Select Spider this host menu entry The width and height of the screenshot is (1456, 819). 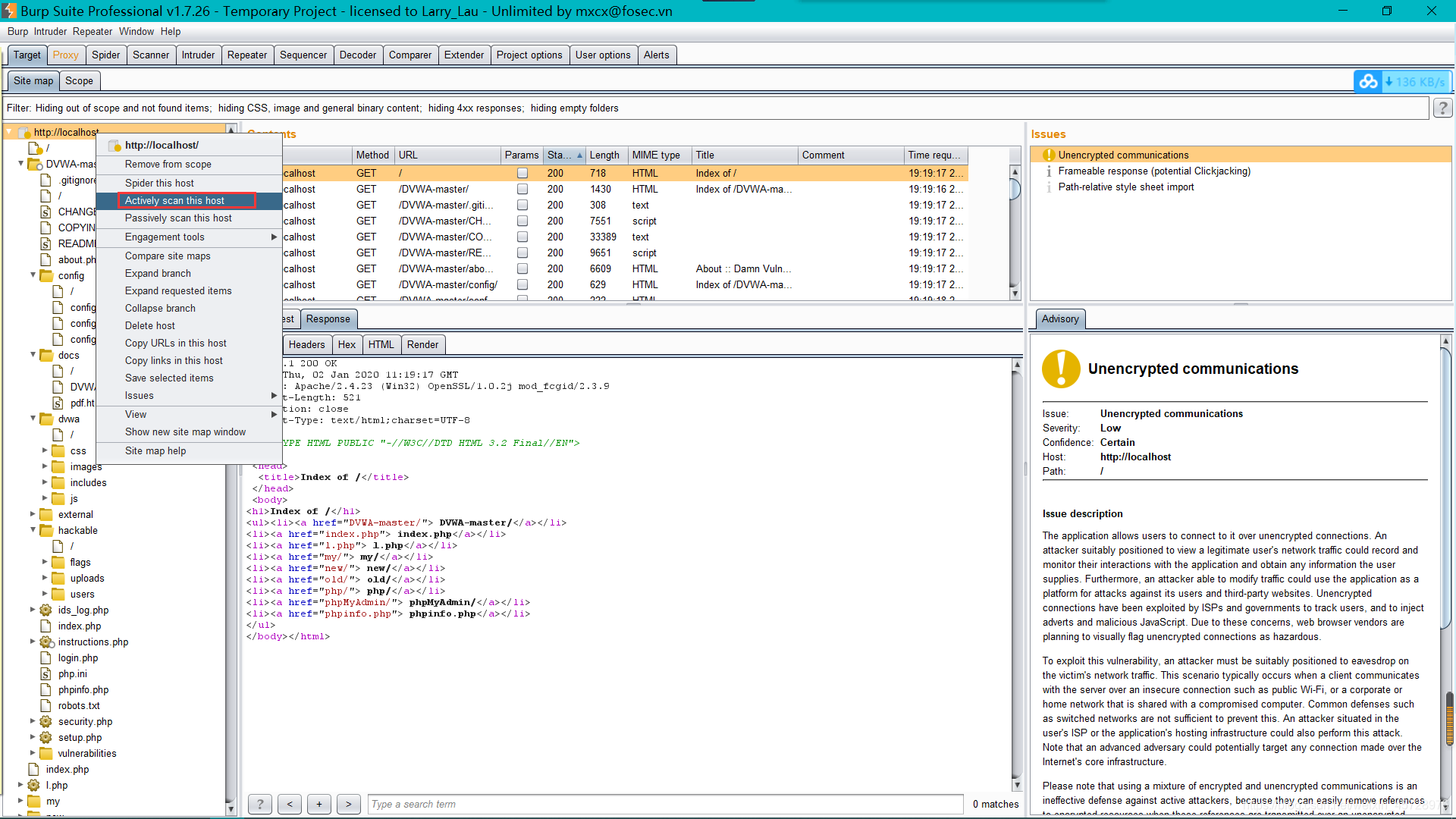(x=189, y=184)
